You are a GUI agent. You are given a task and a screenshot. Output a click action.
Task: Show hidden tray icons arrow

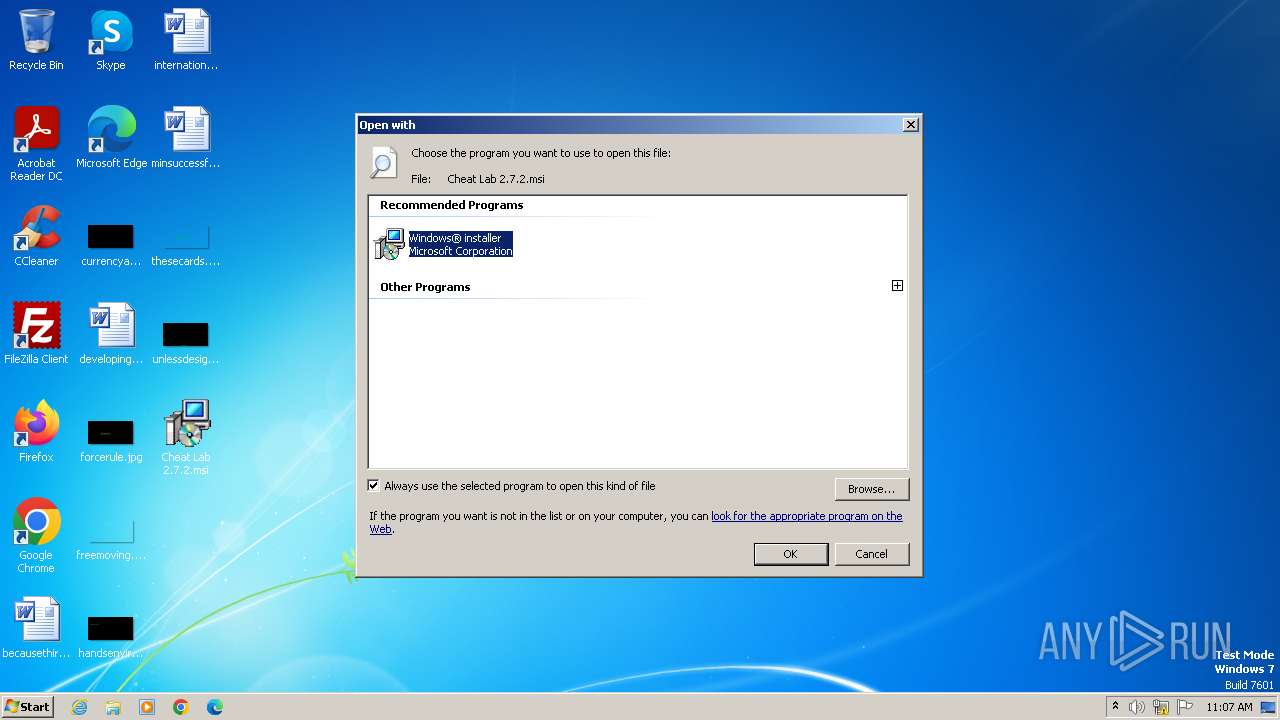(x=1115, y=707)
